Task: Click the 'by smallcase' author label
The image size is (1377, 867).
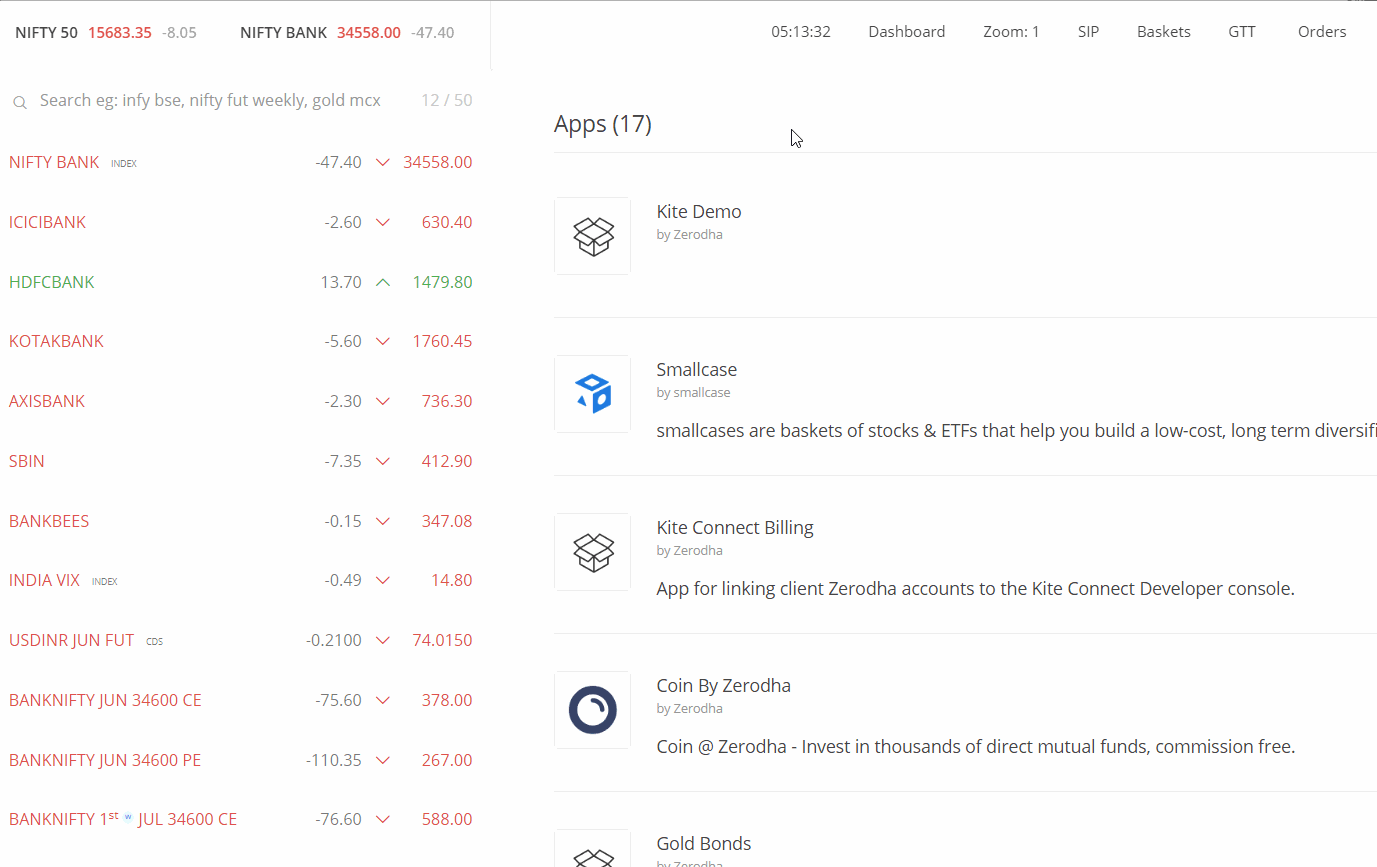Action: 693,393
